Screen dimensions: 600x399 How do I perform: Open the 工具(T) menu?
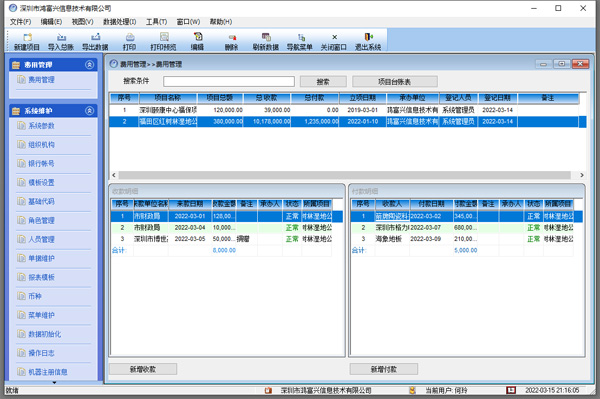156,22
